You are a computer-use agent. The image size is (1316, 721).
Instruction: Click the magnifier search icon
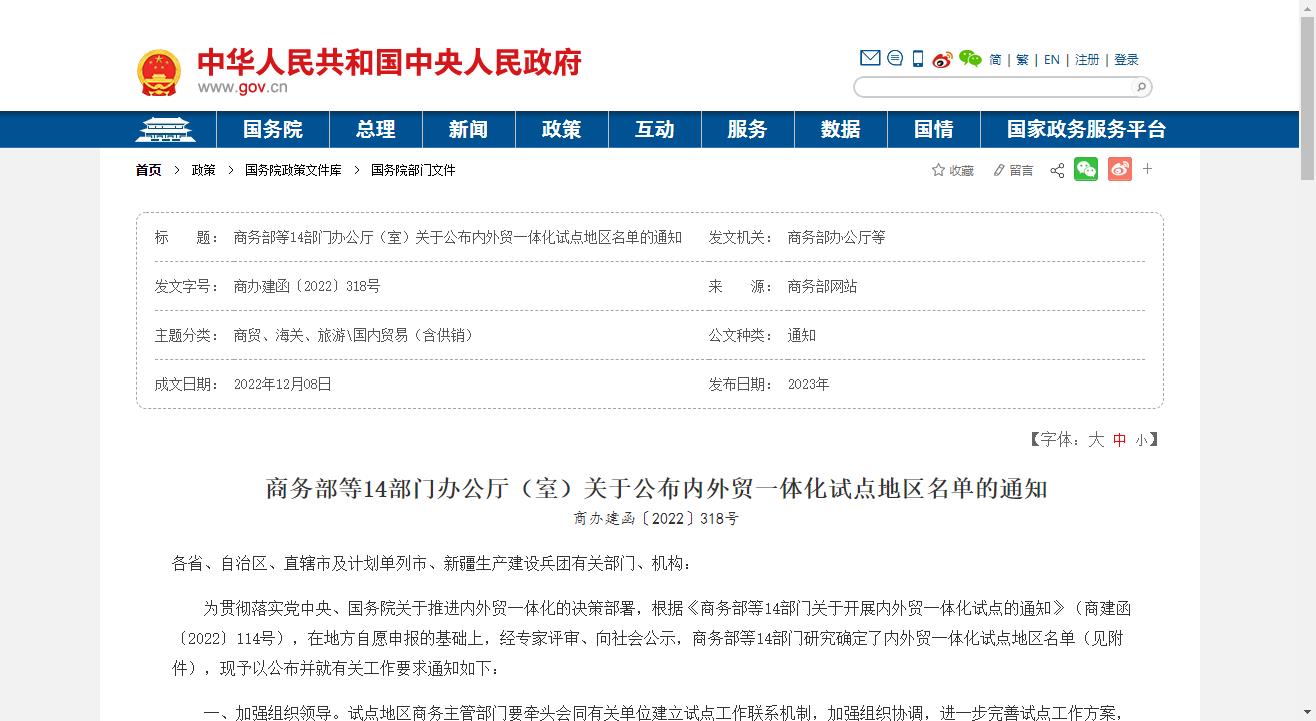coord(1140,87)
